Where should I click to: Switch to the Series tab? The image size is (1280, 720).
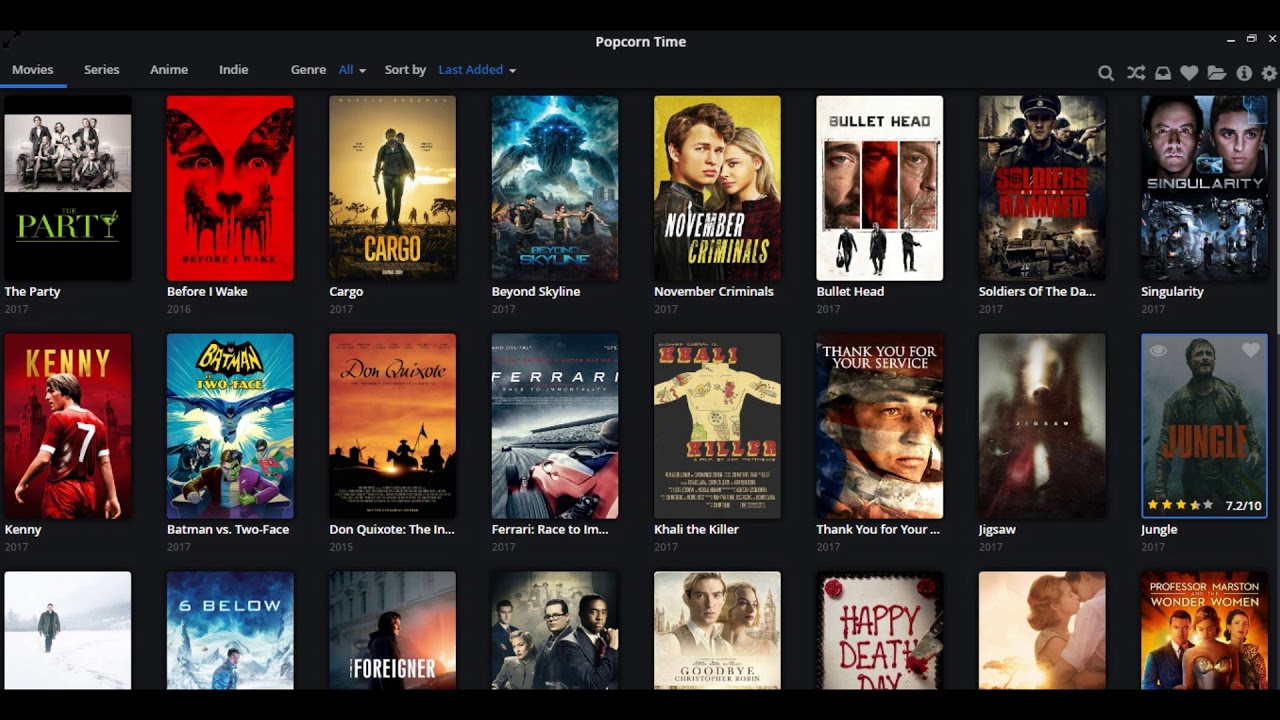click(x=101, y=70)
